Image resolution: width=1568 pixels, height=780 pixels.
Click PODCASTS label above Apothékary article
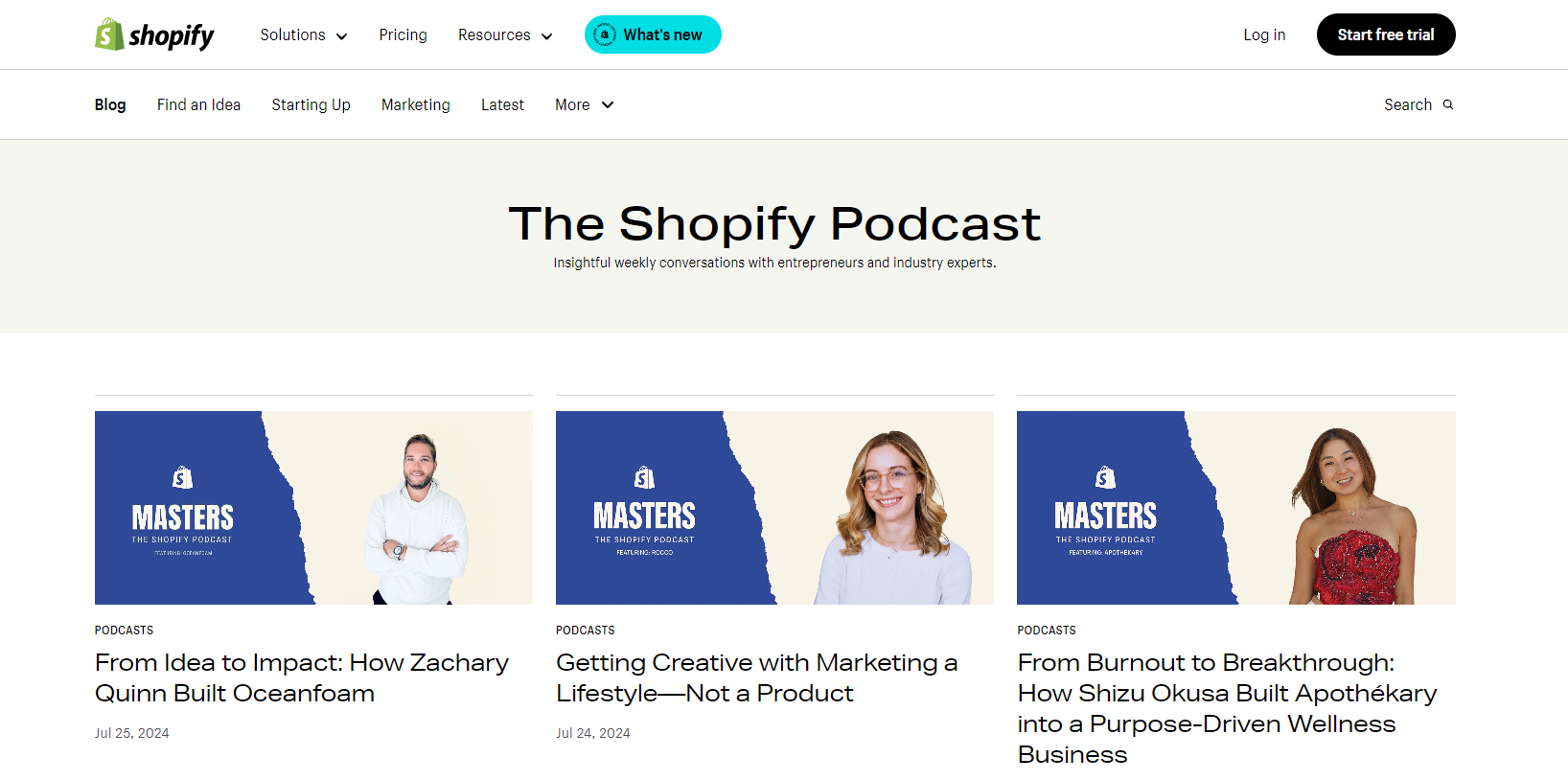[x=1047, y=631]
